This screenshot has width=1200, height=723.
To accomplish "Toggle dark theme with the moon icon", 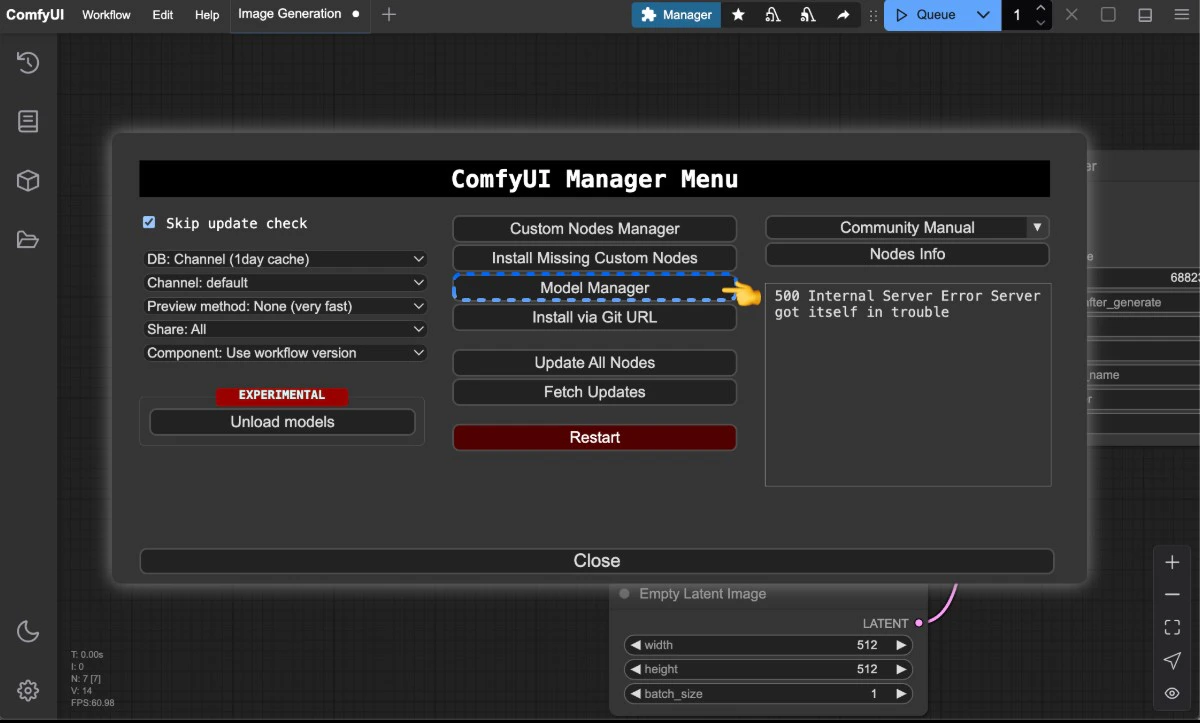I will click(x=28, y=631).
